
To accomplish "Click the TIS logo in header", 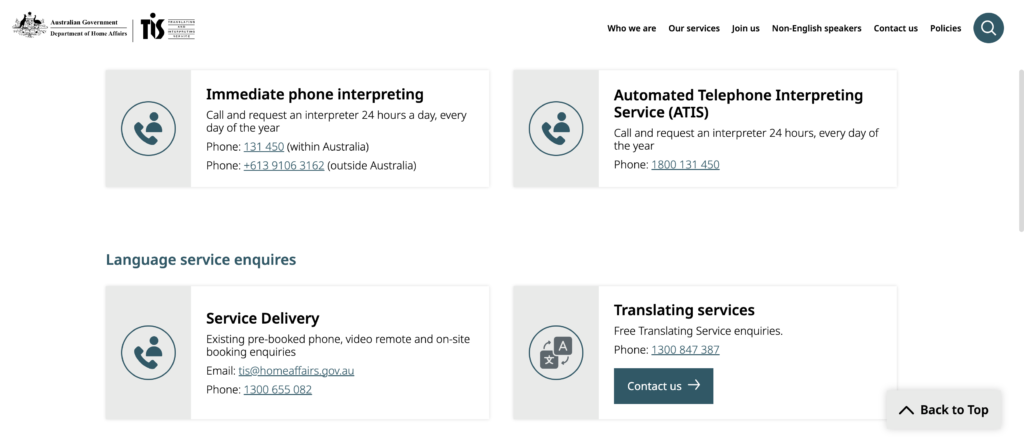I will (x=167, y=27).
